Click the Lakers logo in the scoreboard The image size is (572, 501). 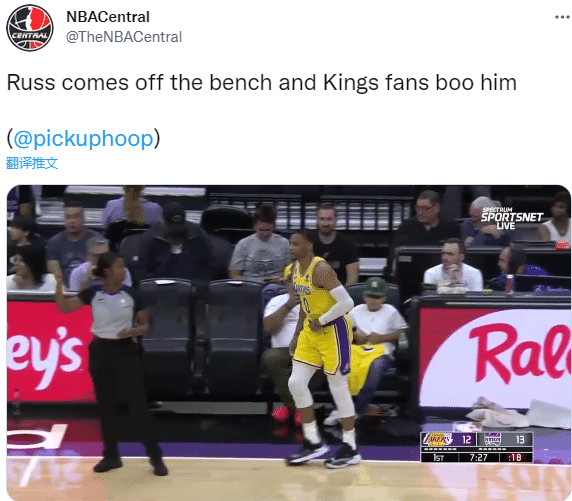(437, 439)
